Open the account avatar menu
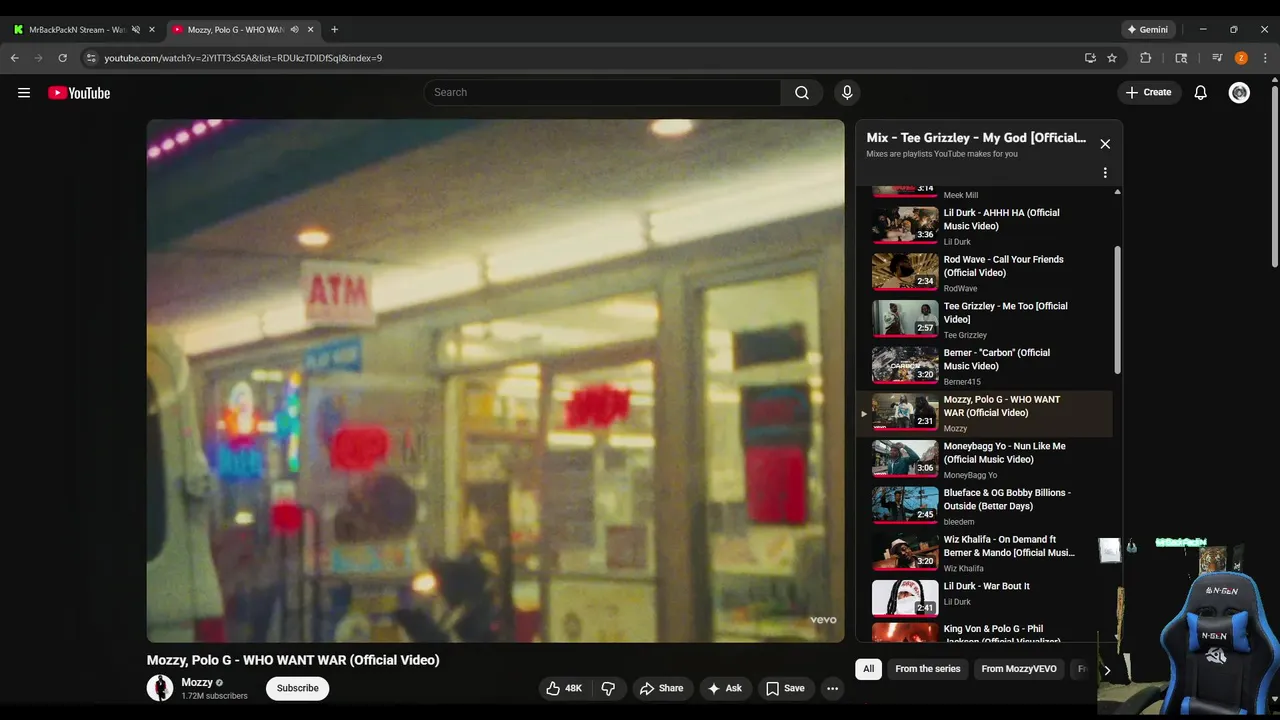Image resolution: width=1280 pixels, height=720 pixels. coord(1239,92)
